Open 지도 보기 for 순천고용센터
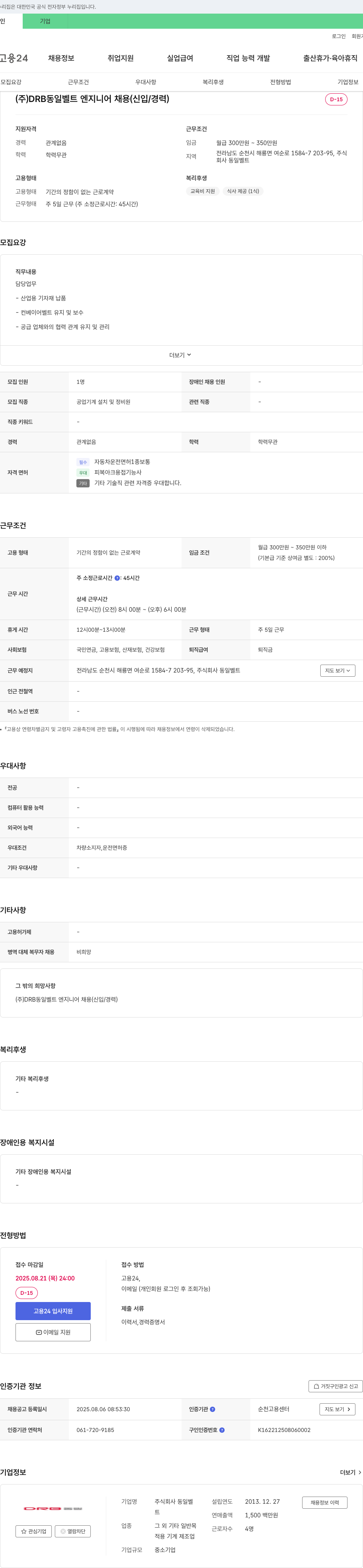The height and width of the screenshot is (1568, 363). tap(337, 1409)
